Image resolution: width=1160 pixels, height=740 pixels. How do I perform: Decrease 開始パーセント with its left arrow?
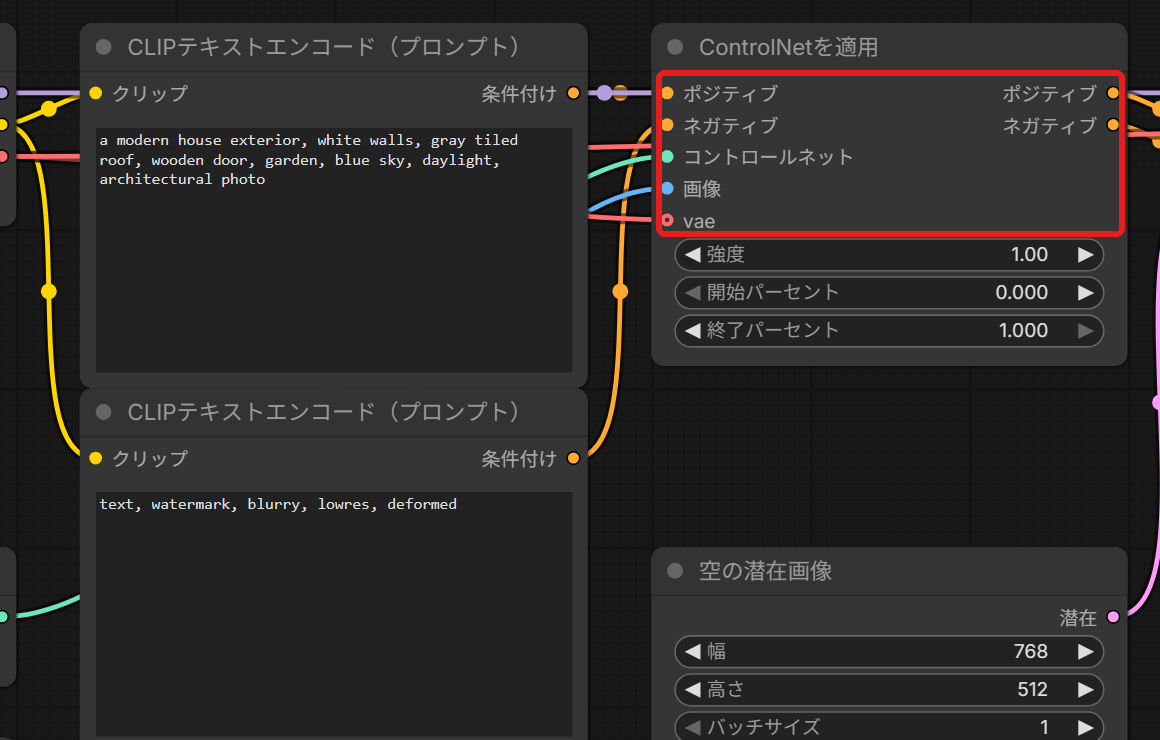692,292
